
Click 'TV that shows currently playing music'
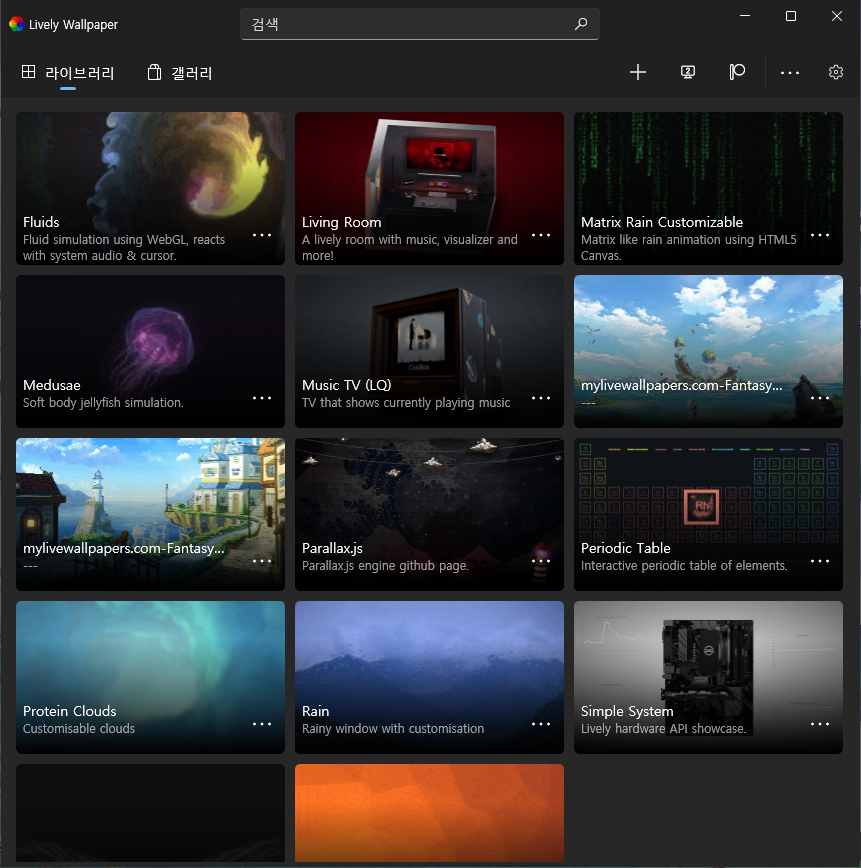406,402
